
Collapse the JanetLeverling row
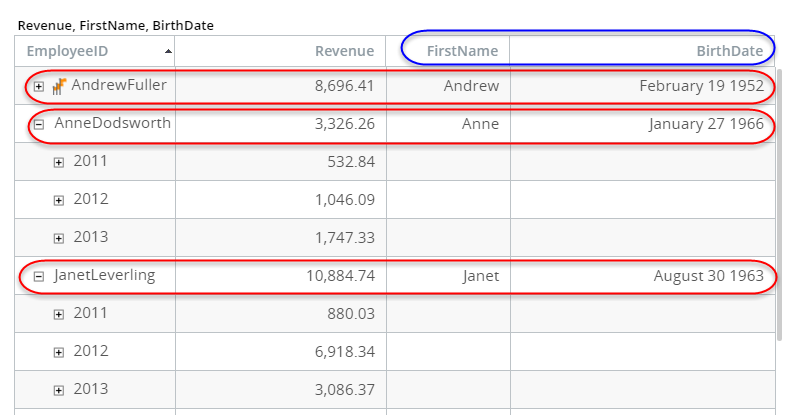pyautogui.click(x=39, y=276)
